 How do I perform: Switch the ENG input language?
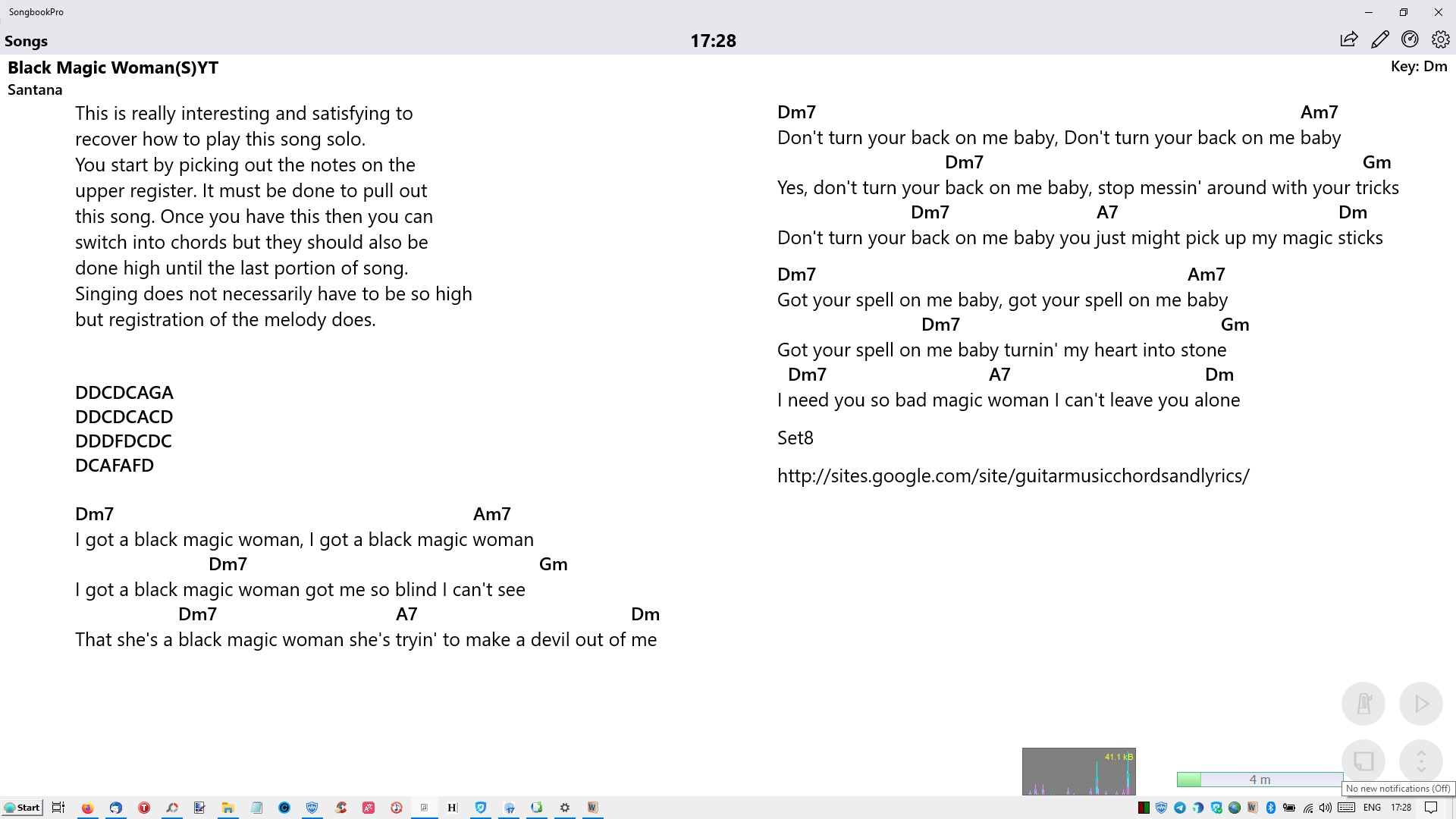coord(1372,808)
